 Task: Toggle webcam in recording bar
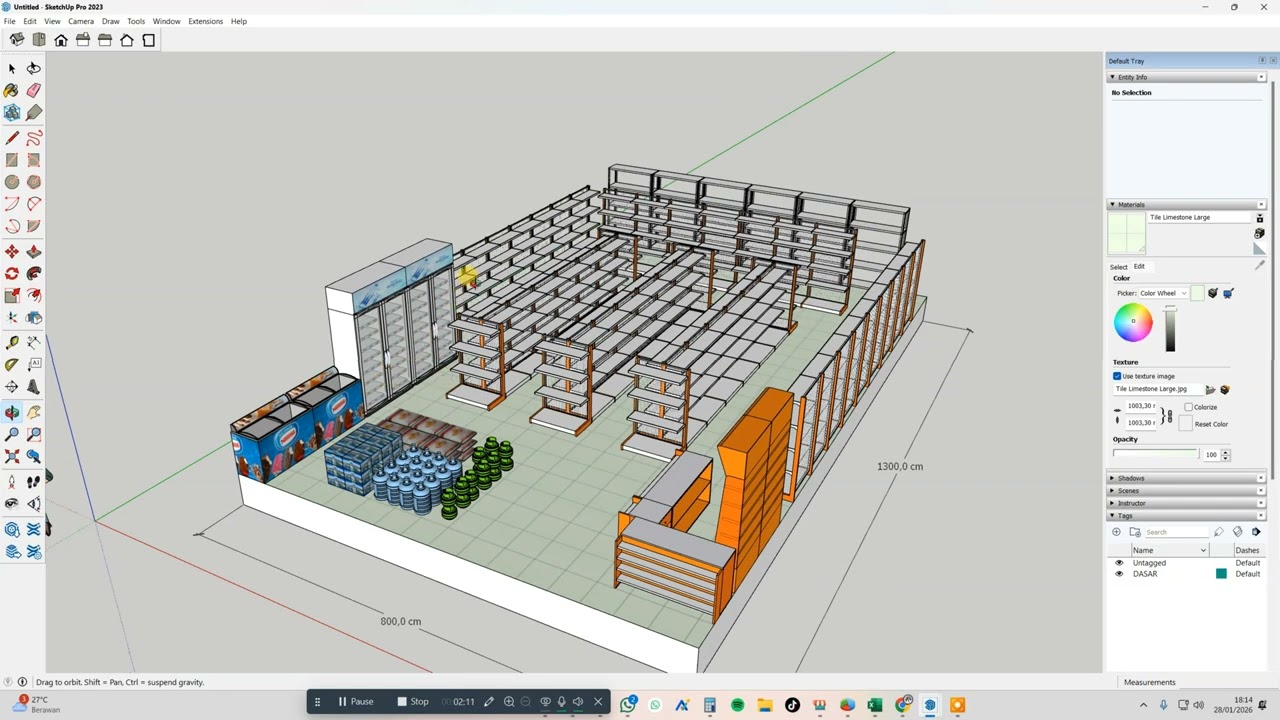pyautogui.click(x=545, y=702)
